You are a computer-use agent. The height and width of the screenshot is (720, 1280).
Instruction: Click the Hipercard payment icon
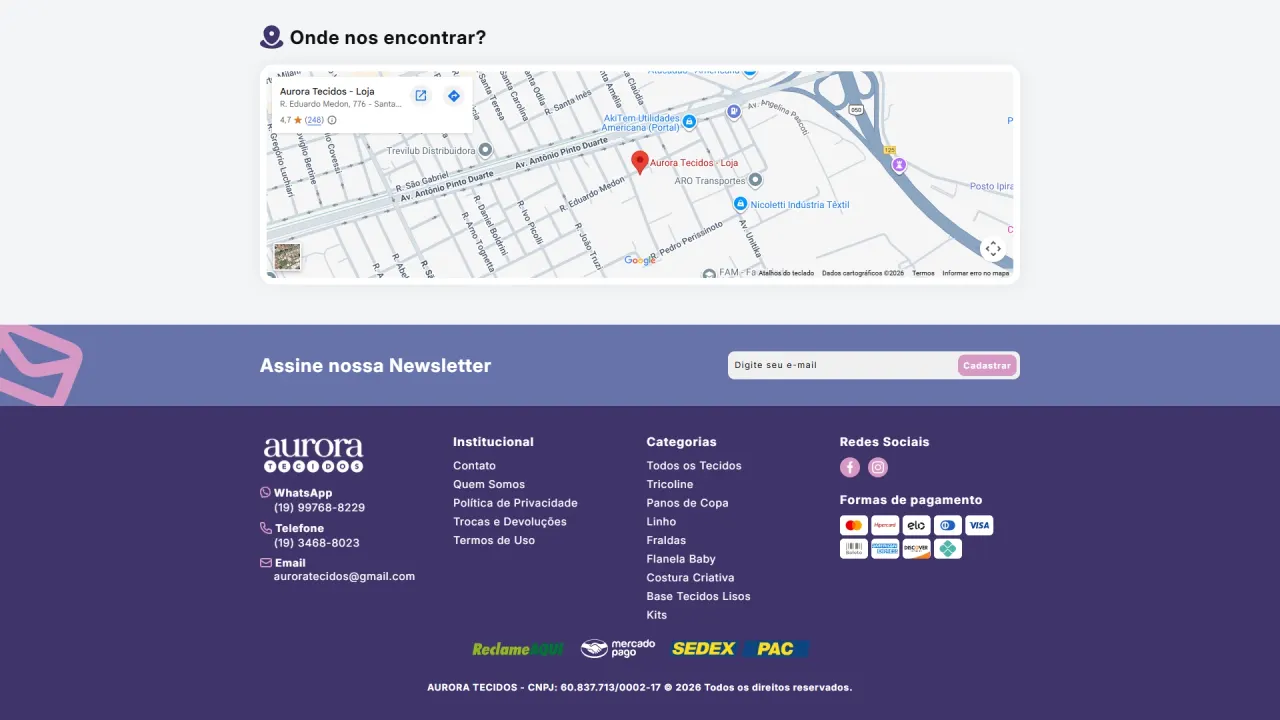[x=885, y=525]
